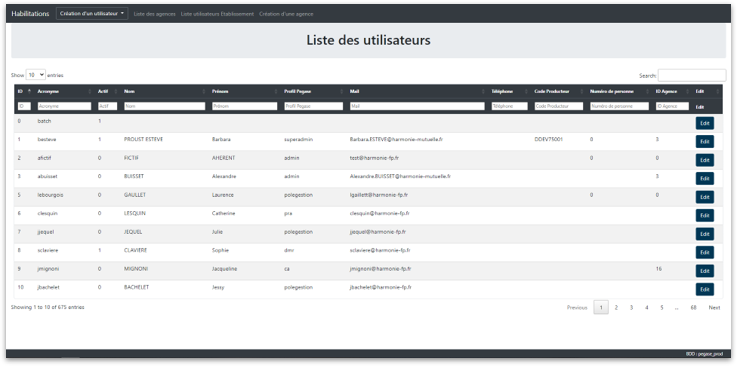
Task: Go to pagination page 4
Action: 647,308
